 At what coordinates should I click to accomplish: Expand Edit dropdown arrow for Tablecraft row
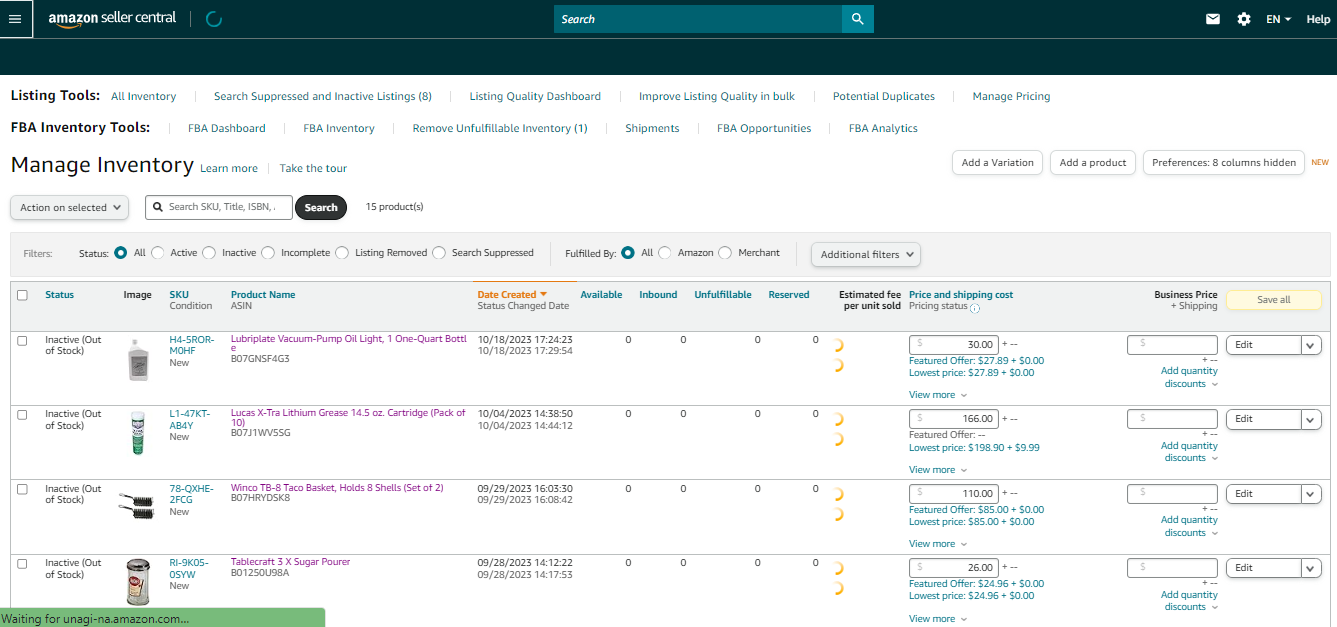(x=1311, y=568)
